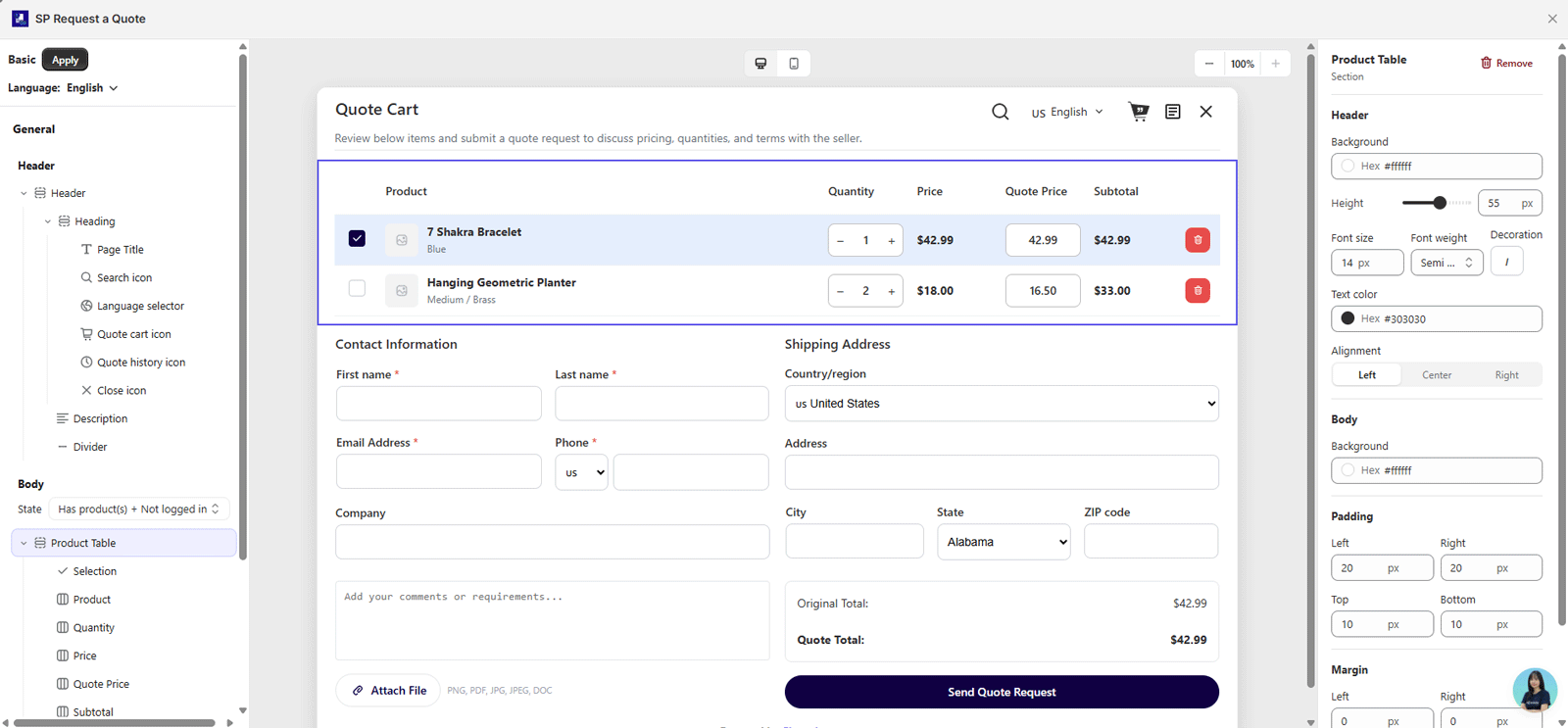Screen dimensions: 1568x728
Task: Open the State selector dropdown
Action: tap(138, 510)
